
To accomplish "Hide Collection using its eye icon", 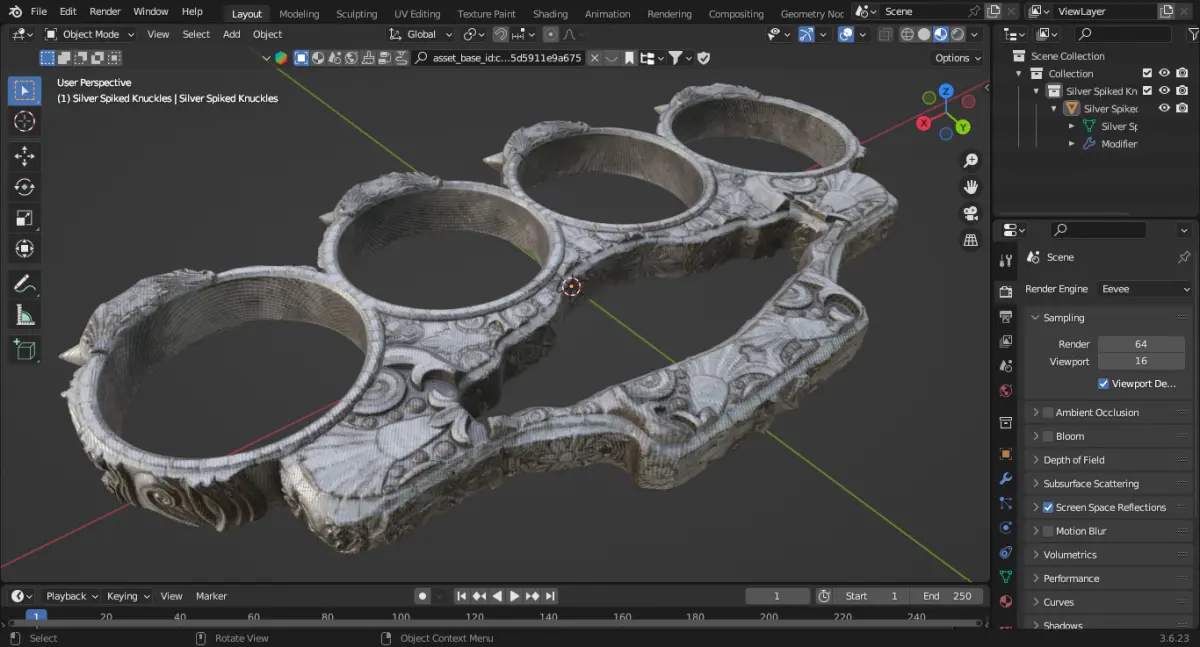I will (x=1164, y=73).
